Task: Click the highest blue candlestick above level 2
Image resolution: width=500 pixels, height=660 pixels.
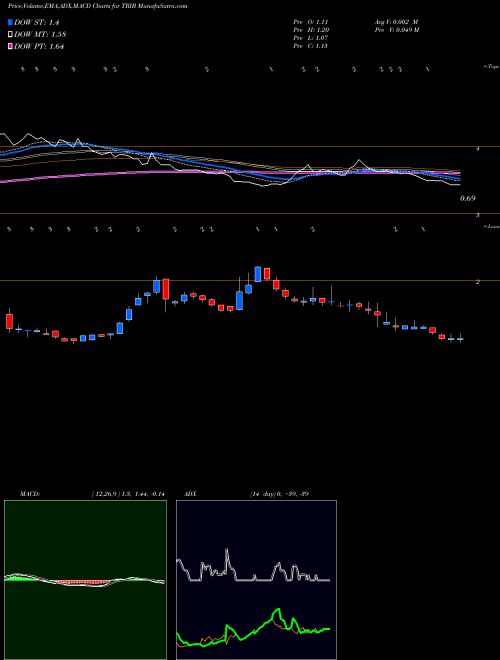Action: click(258, 274)
